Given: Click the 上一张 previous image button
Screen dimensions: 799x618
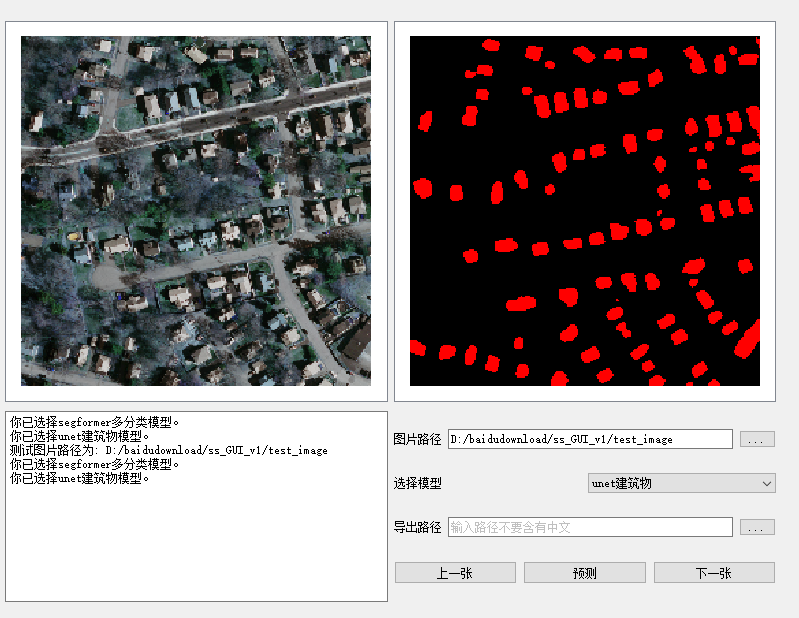Looking at the screenshot, I should tap(455, 573).
